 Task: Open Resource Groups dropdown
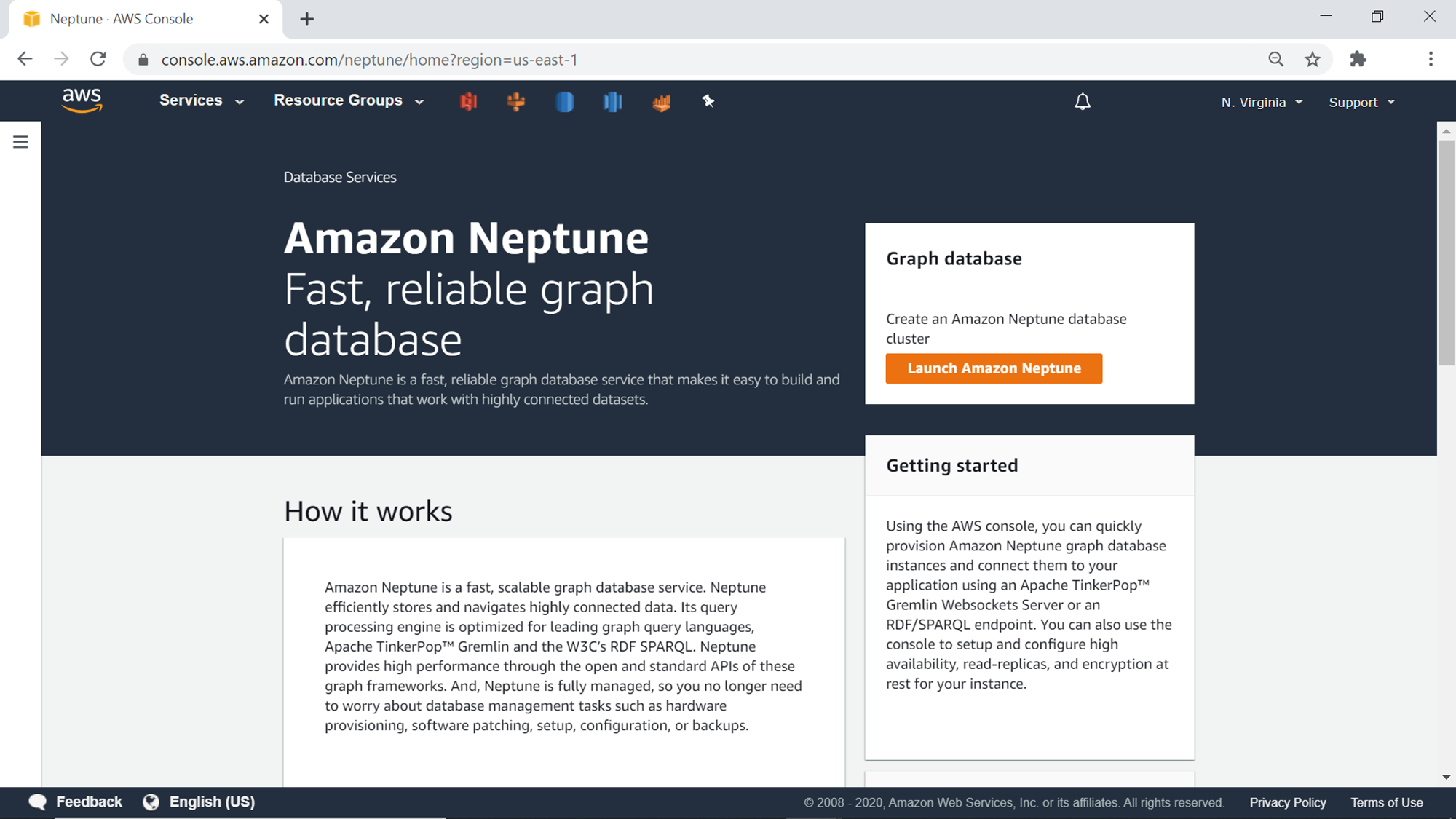click(348, 101)
